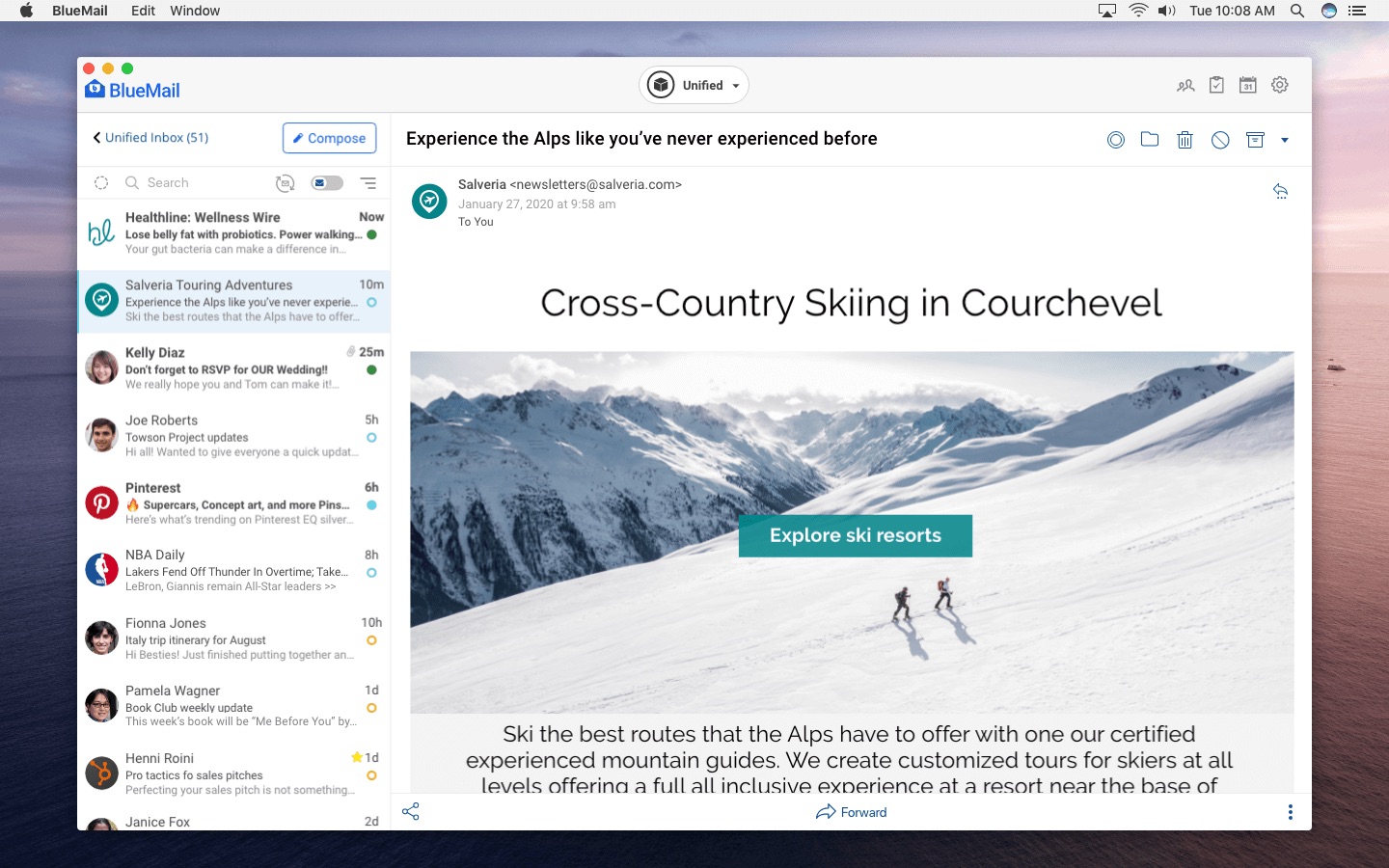
Task: Open macOS Spotlight search icon
Action: click(x=1297, y=11)
